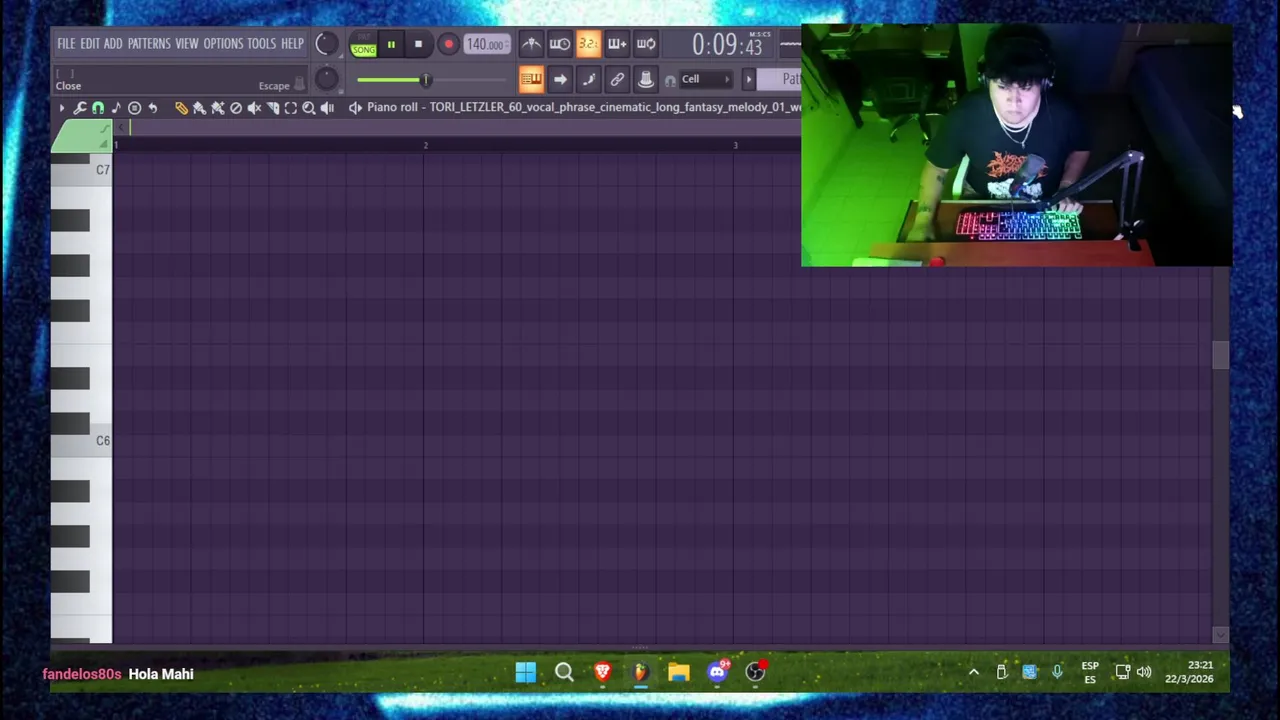Choose the Select marquee tool
Image resolution: width=1280 pixels, height=720 pixels.
point(290,108)
